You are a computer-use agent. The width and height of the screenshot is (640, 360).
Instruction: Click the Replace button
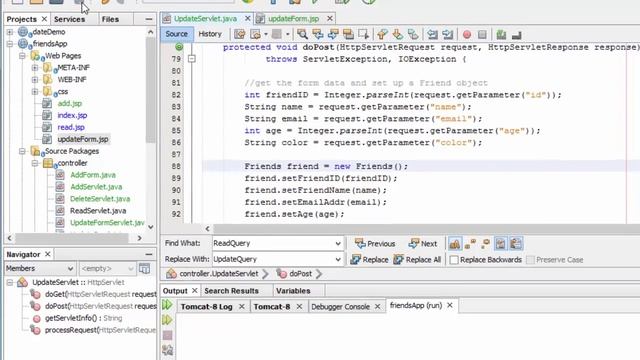tap(369, 260)
